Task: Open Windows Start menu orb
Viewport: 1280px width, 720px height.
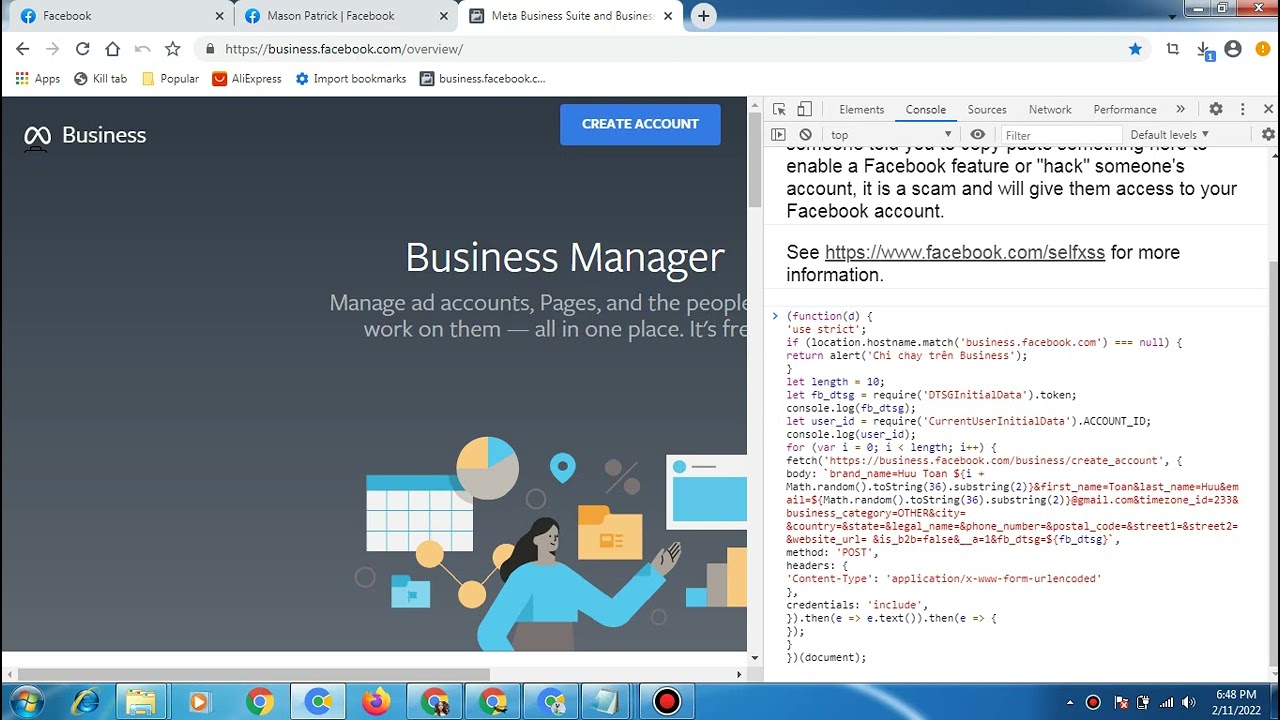Action: point(26,702)
